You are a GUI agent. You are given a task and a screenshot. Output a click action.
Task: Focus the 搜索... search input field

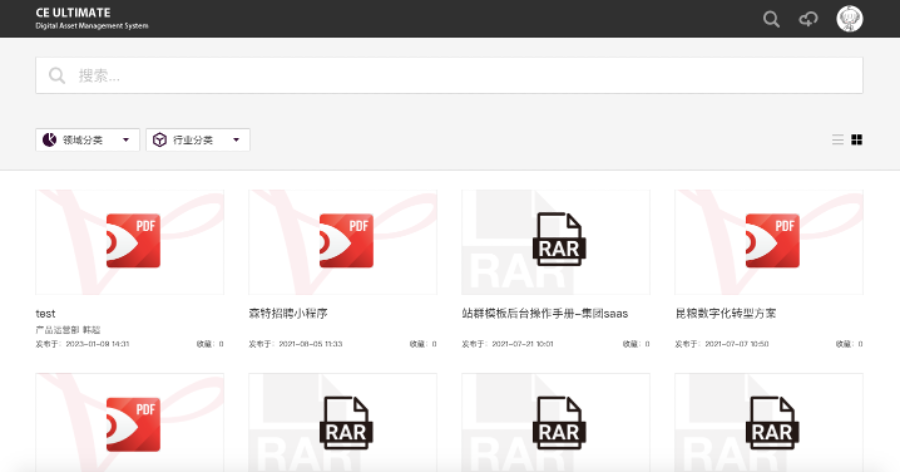(449, 75)
